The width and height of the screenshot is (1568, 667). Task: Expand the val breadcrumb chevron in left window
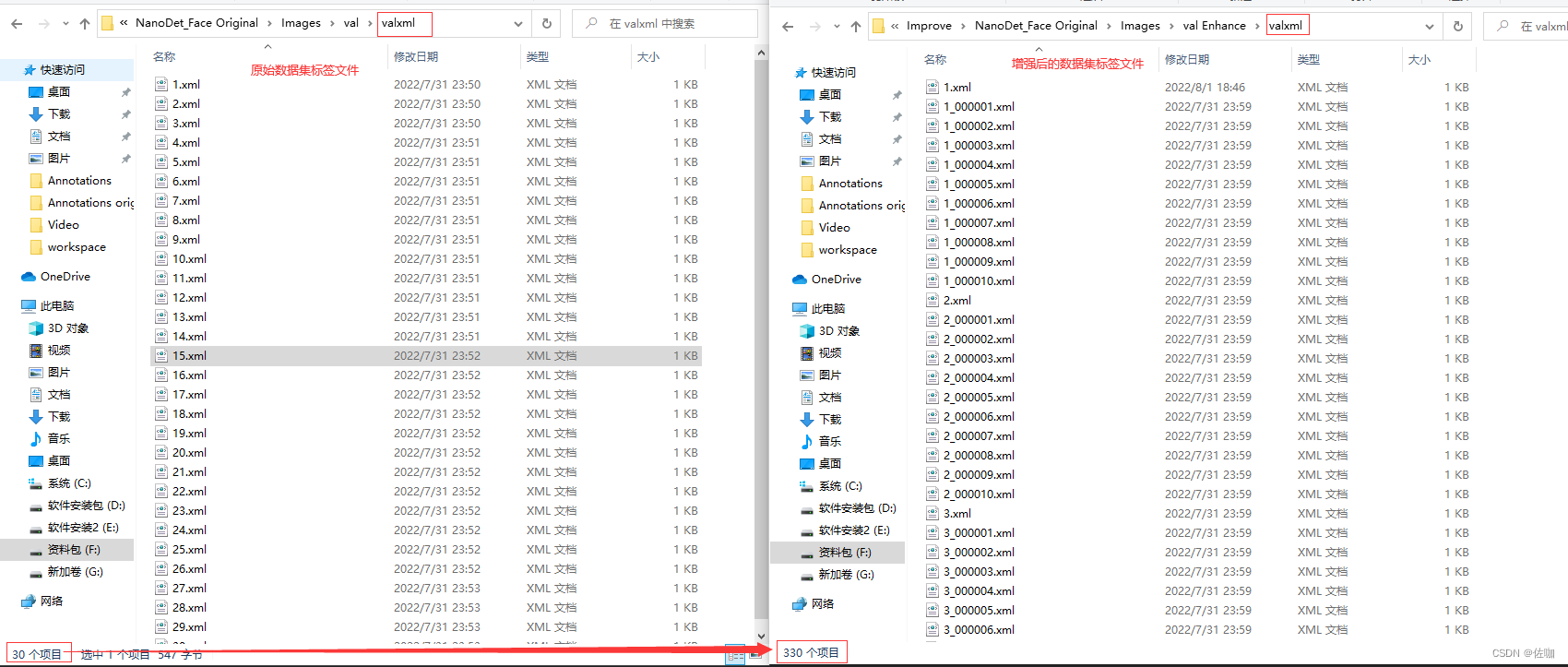click(370, 23)
